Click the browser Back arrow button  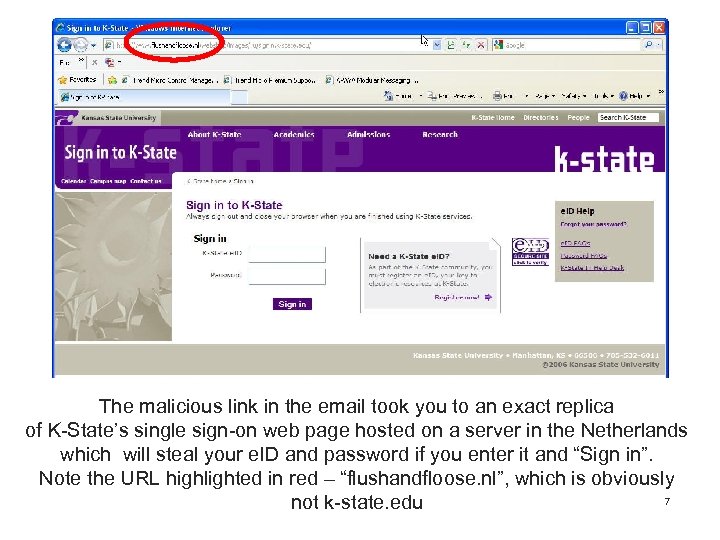click(64, 45)
